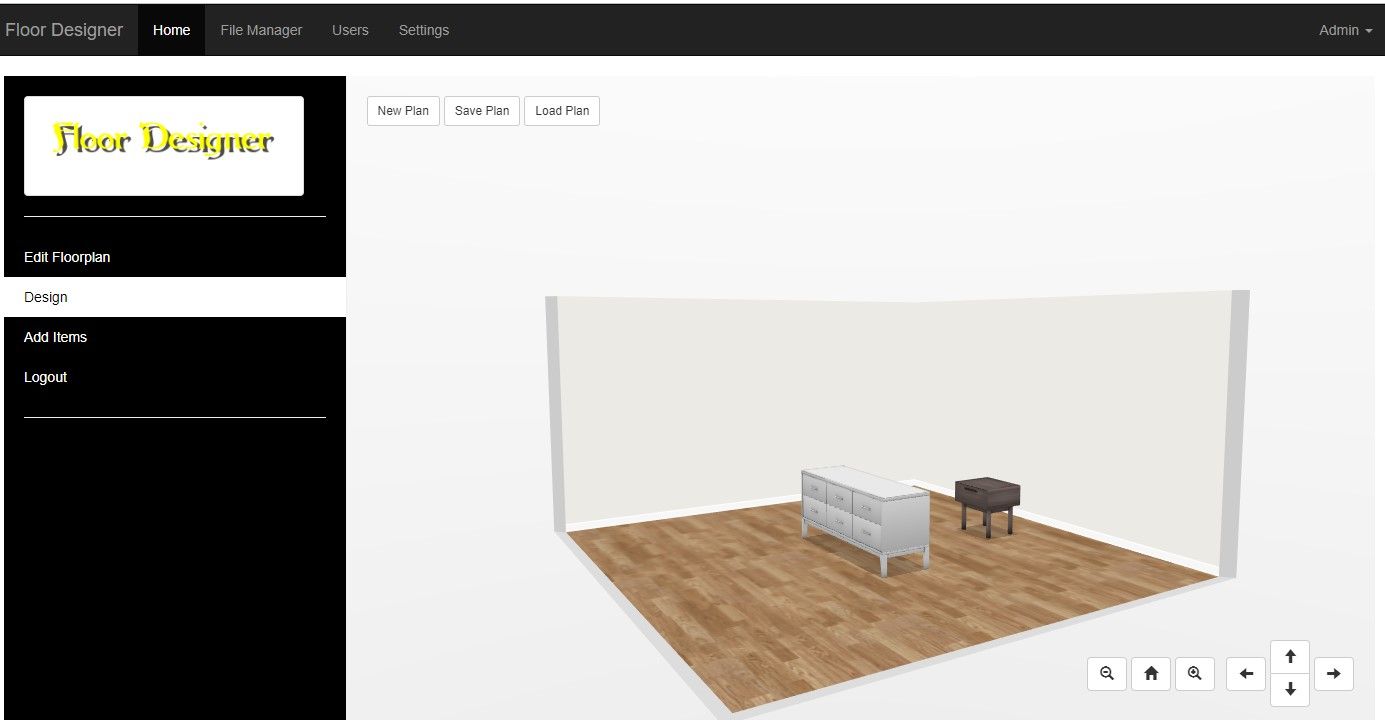Pan the view right with arrow
This screenshot has width=1385, height=720.
pos(1334,674)
